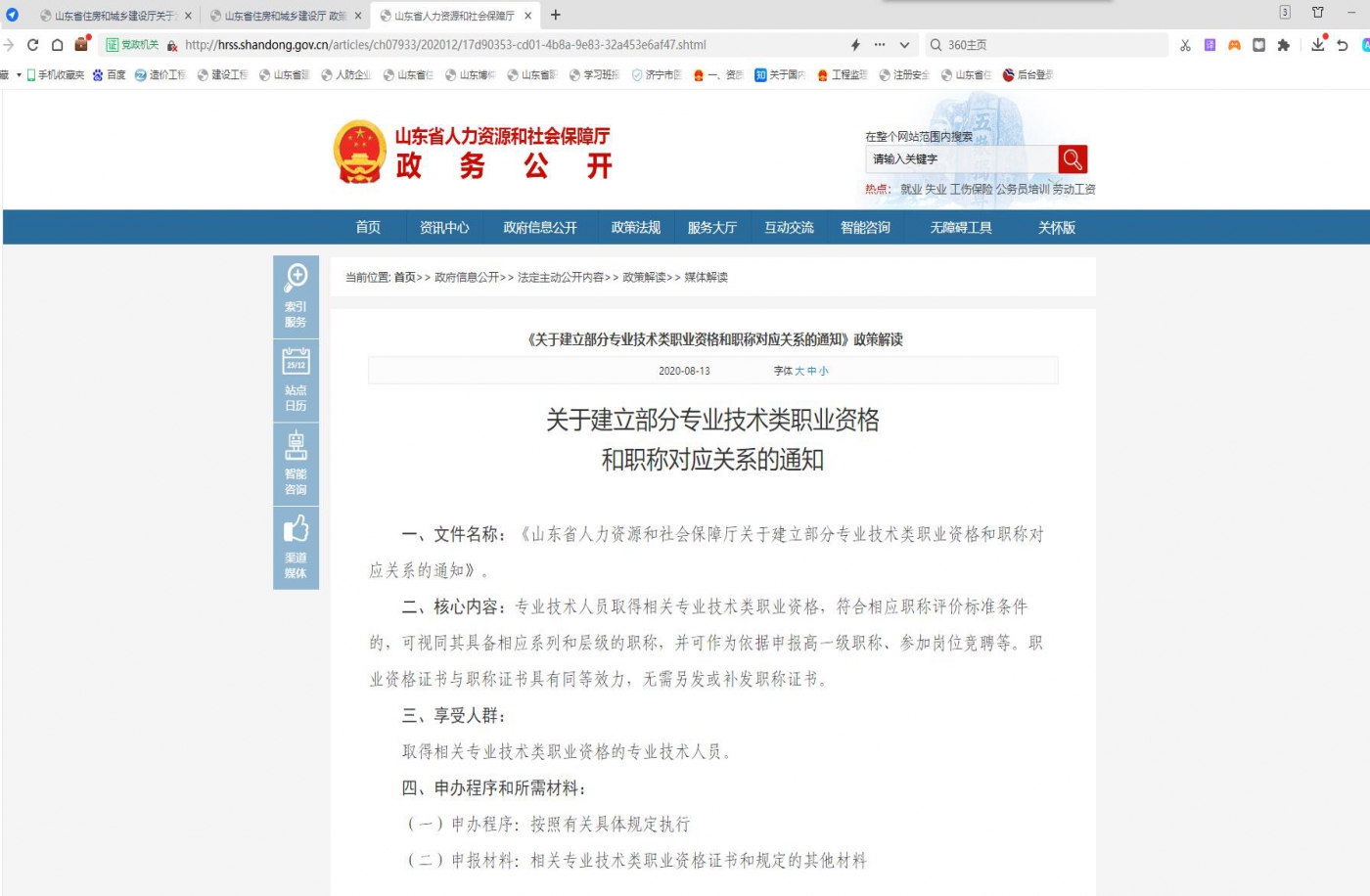The image size is (1370, 896).
Task: Click the national emblem site logo
Action: [x=359, y=152]
